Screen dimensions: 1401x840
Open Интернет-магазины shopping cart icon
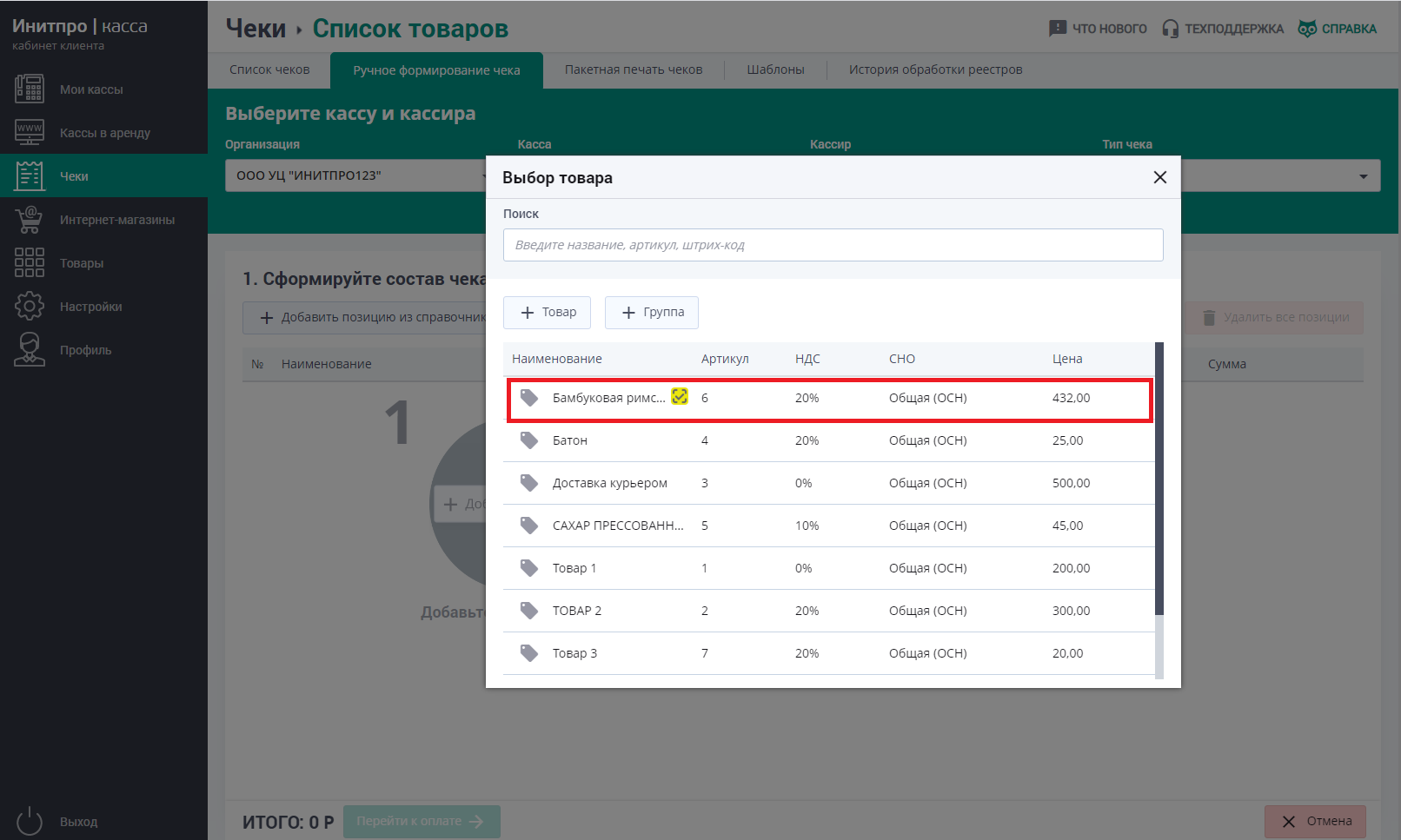(x=30, y=219)
